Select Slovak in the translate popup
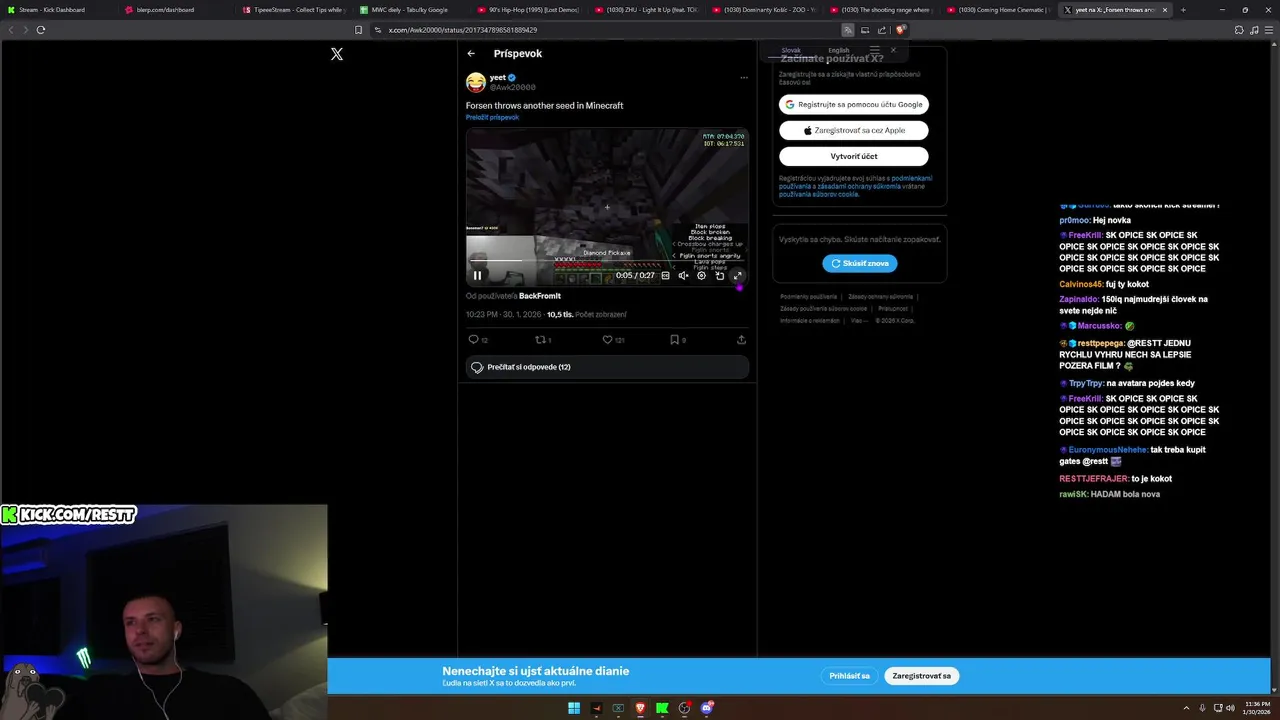 point(791,50)
